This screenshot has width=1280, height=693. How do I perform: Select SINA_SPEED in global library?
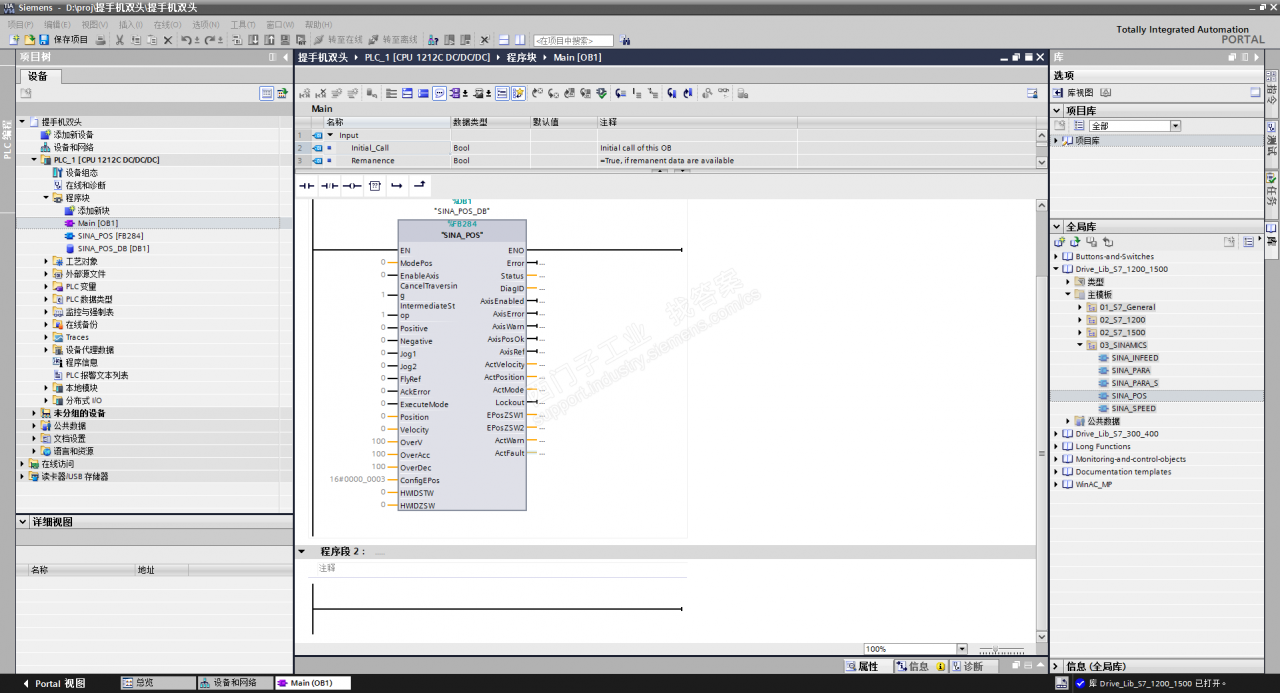(1133, 408)
